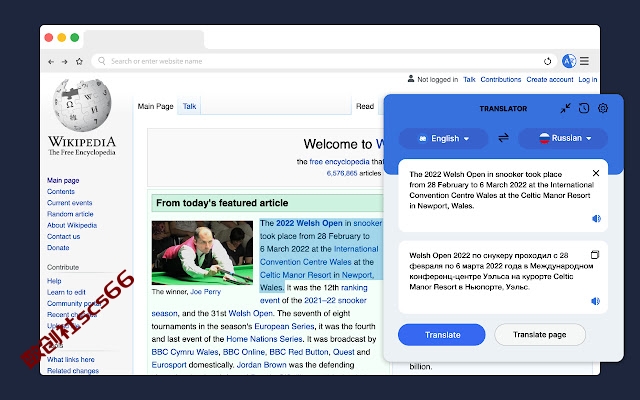The height and width of the screenshot is (400, 640).
Task: Open translator settings gear icon
Action: (x=603, y=108)
